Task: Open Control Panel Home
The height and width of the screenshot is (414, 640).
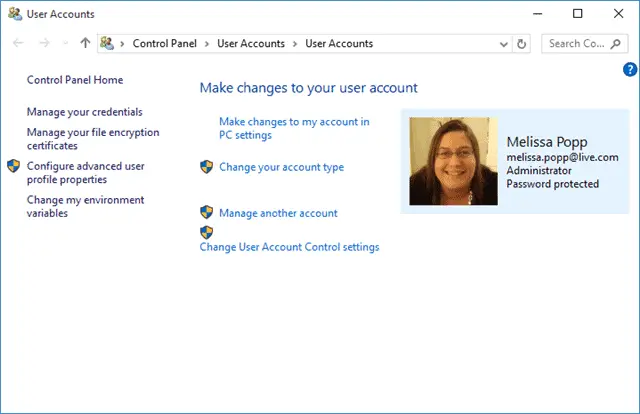Action: click(75, 80)
